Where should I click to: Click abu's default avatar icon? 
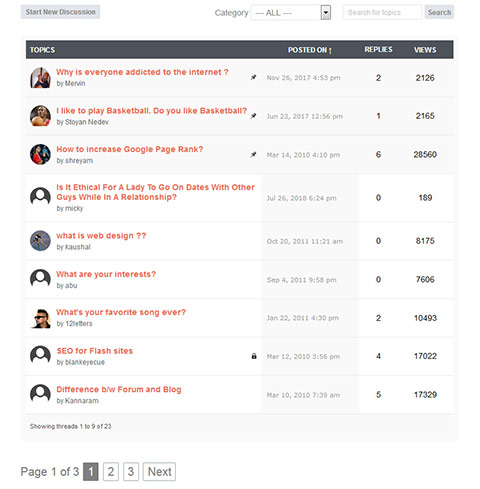tap(40, 279)
